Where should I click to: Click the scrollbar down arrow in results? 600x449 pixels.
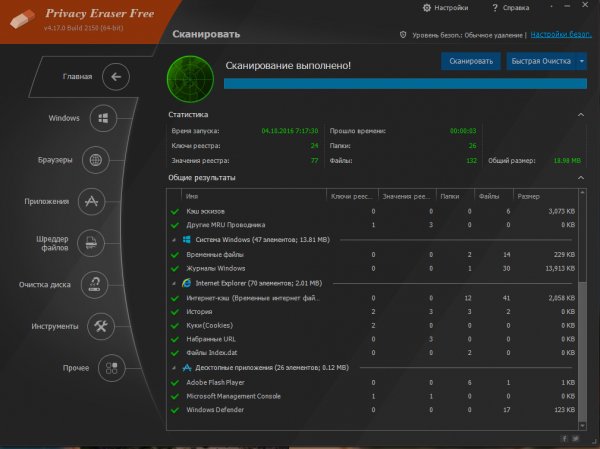pyautogui.click(x=582, y=426)
